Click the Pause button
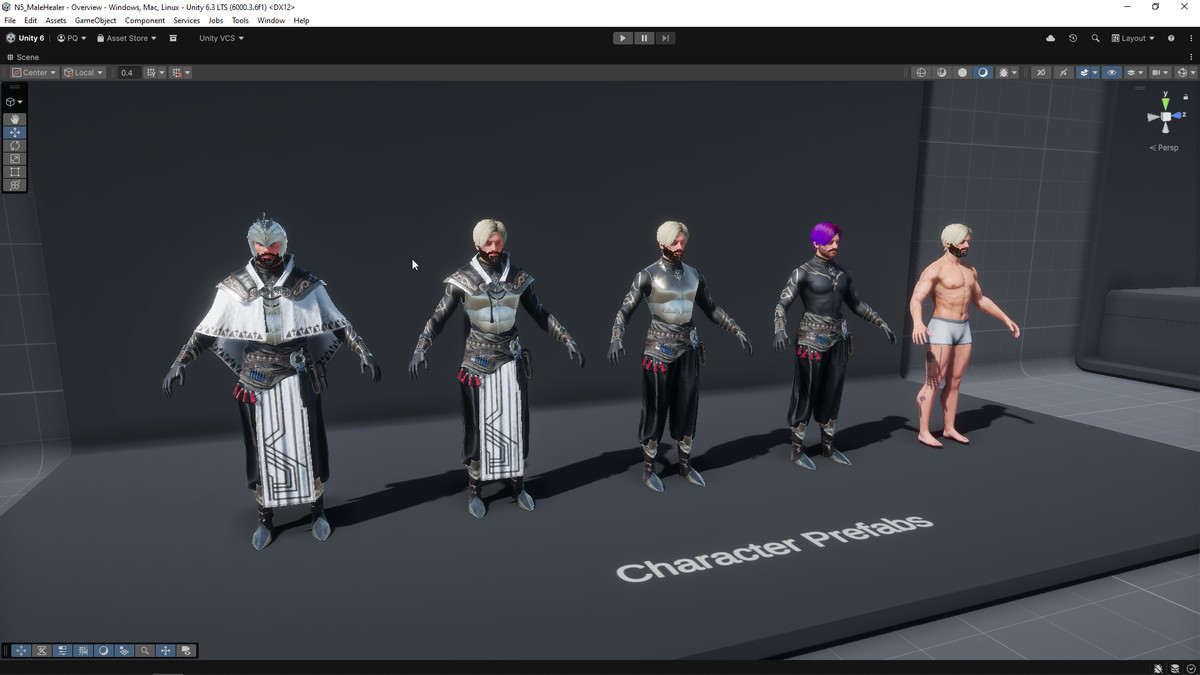The height and width of the screenshot is (675, 1200). [644, 38]
